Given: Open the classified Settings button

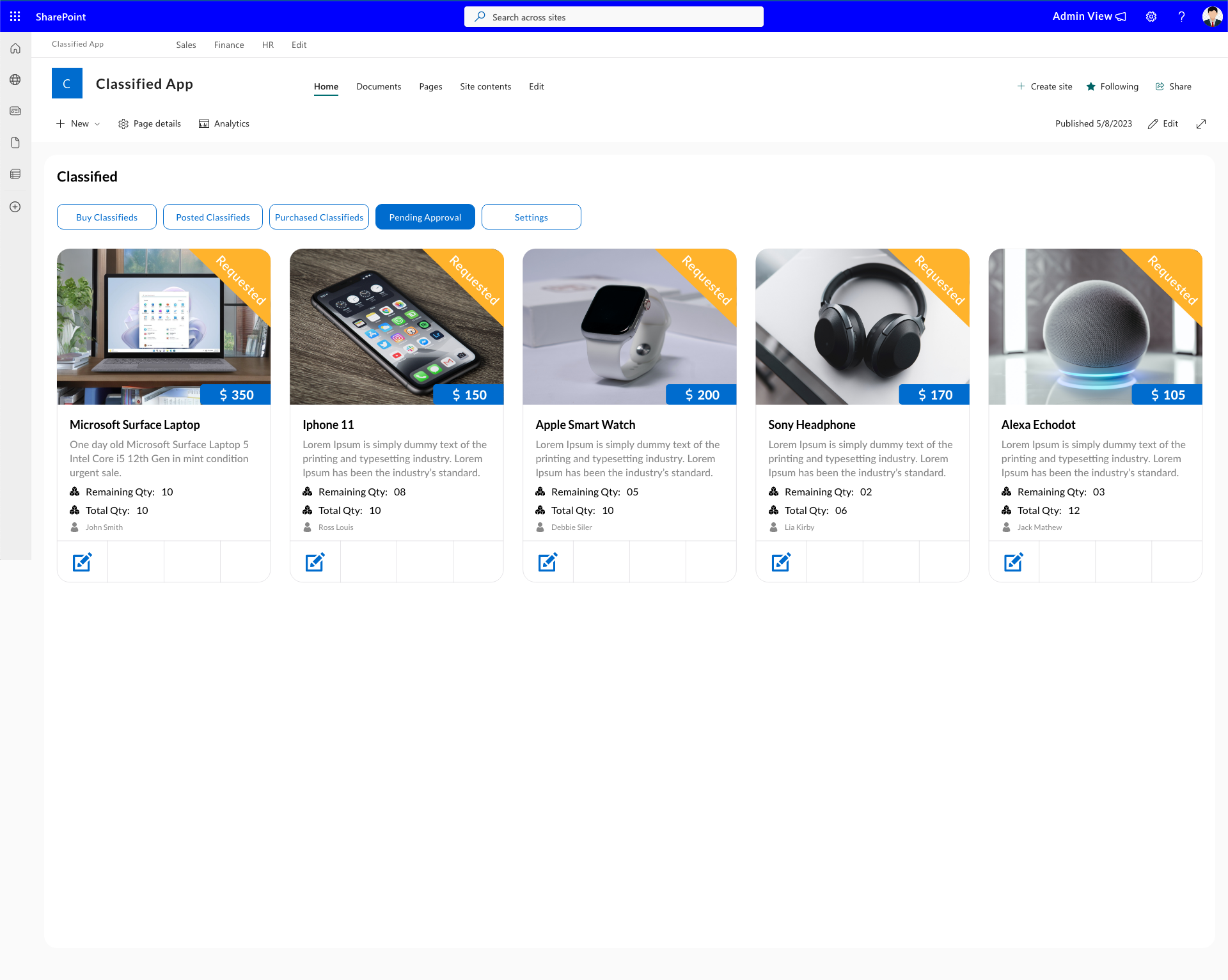Looking at the screenshot, I should pyautogui.click(x=531, y=217).
